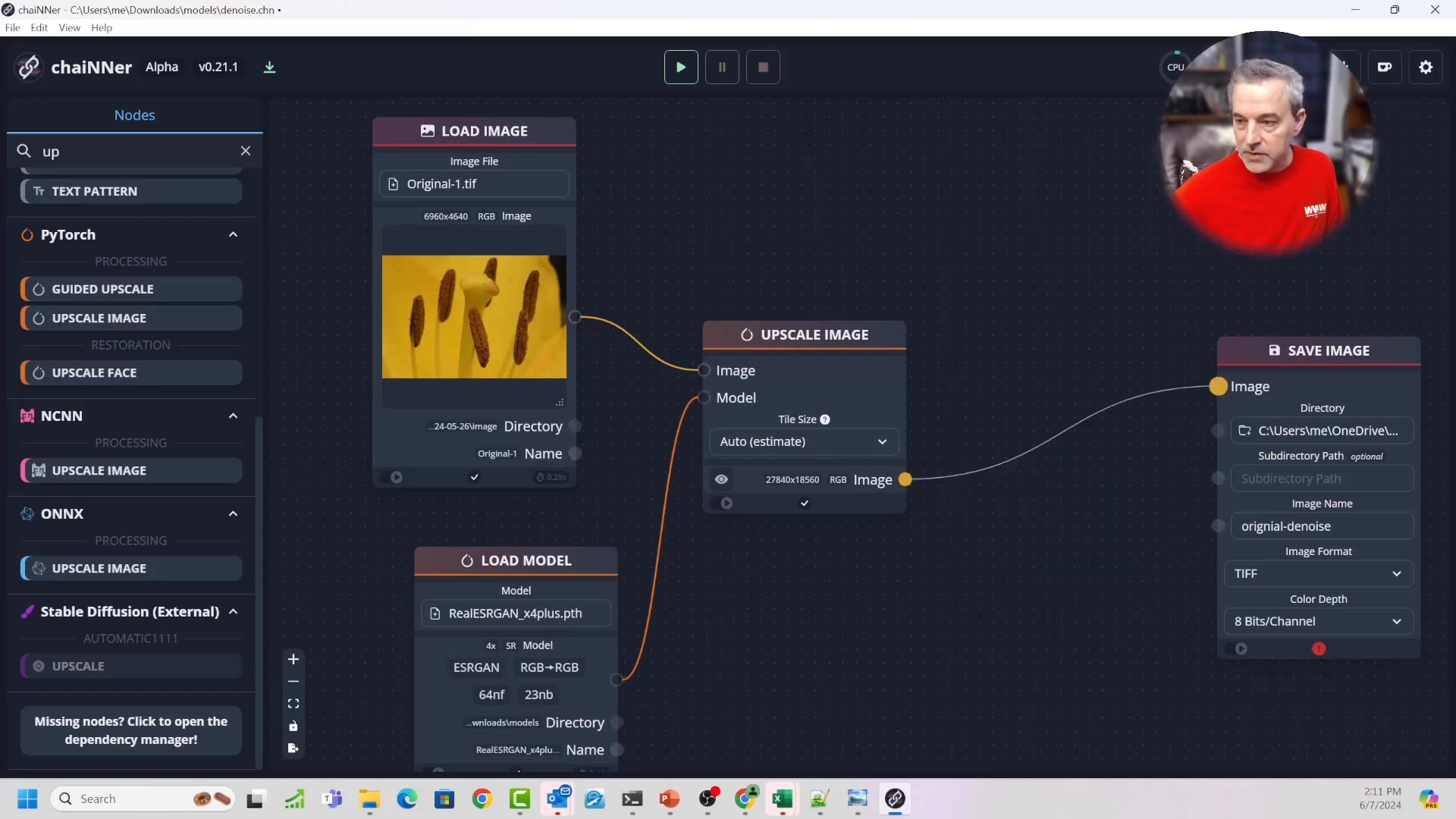Add the Upscale Face node
This screenshot has height=819, width=1456.
[131, 372]
